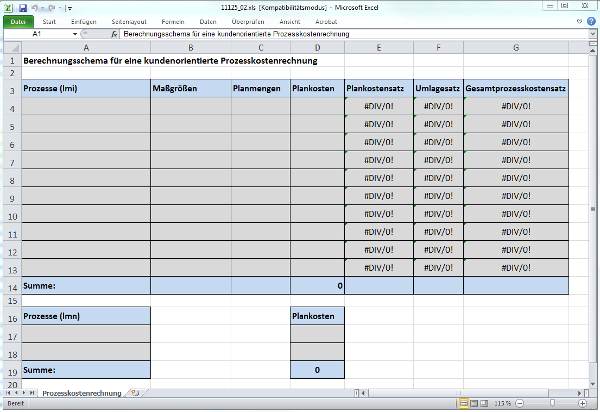The width and height of the screenshot is (600, 412).
Task: Select column D header
Action: (317, 47)
